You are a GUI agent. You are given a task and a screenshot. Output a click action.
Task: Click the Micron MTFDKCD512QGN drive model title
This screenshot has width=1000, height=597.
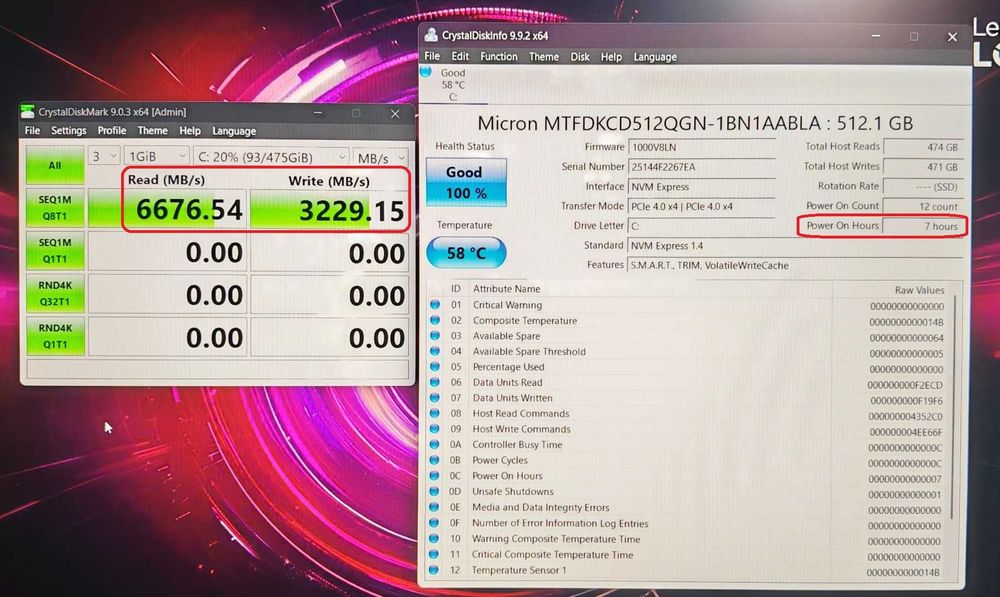pos(695,123)
